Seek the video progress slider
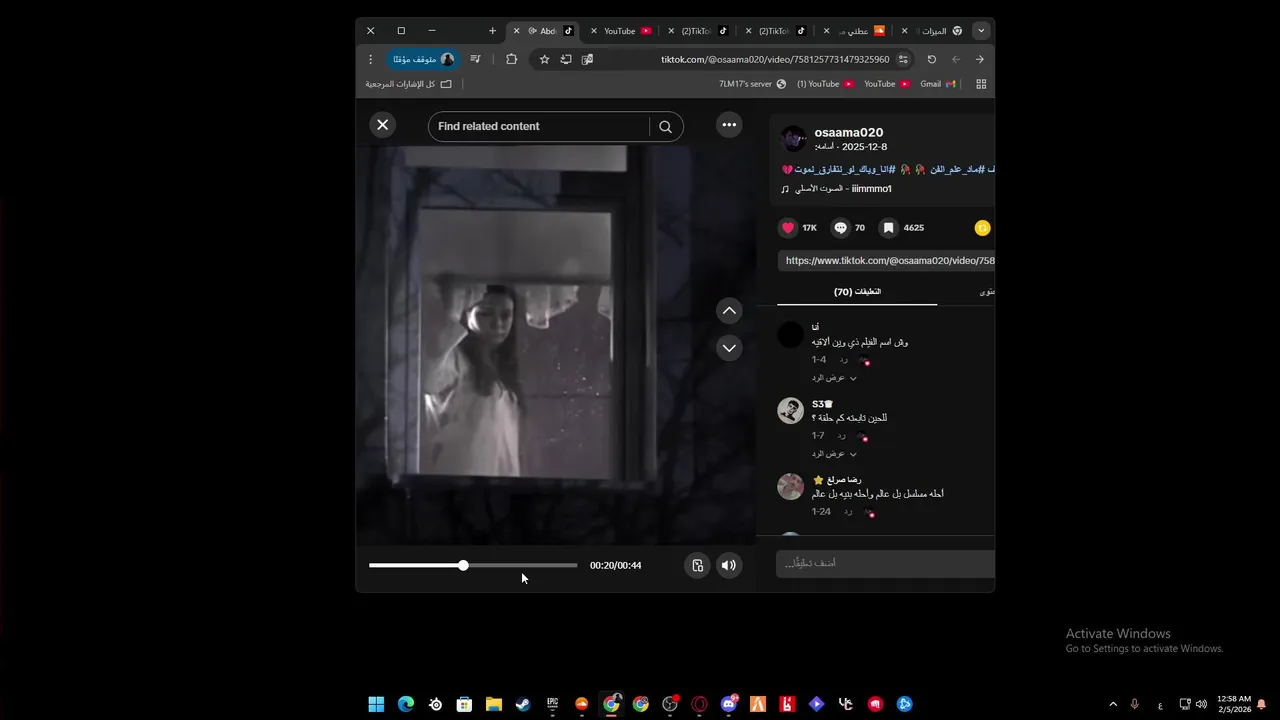The height and width of the screenshot is (720, 1280). point(473,566)
